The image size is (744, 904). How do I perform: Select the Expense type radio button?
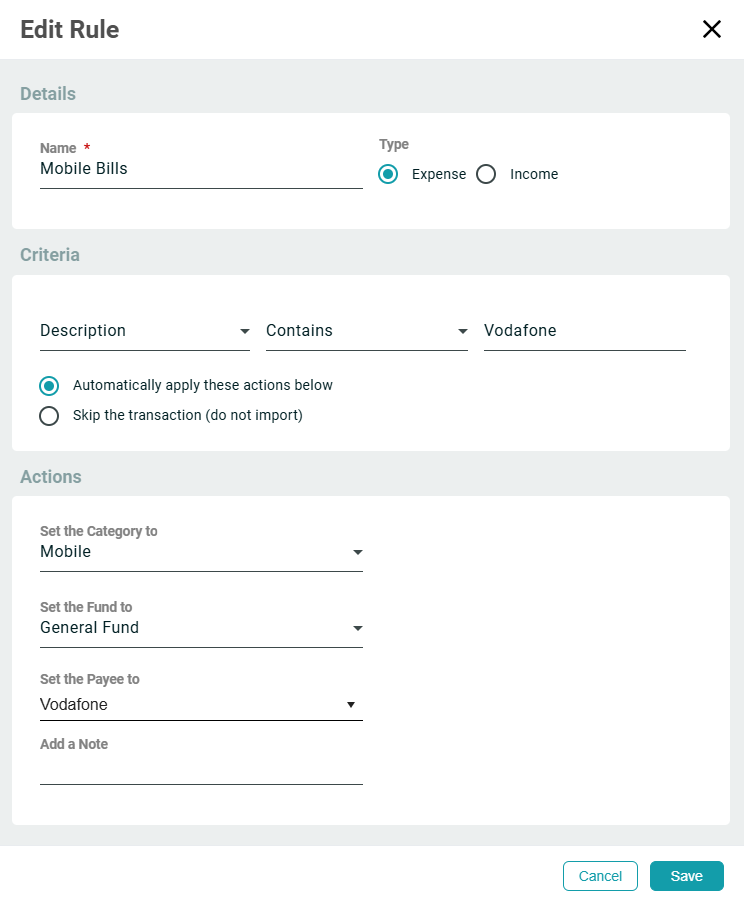(x=389, y=174)
